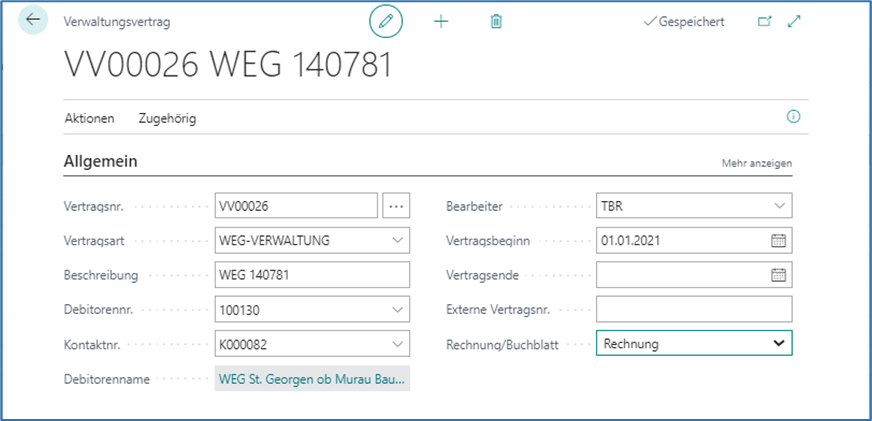Click the Rechnung/Buchblatt label
The height and width of the screenshot is (421, 872).
(502, 345)
